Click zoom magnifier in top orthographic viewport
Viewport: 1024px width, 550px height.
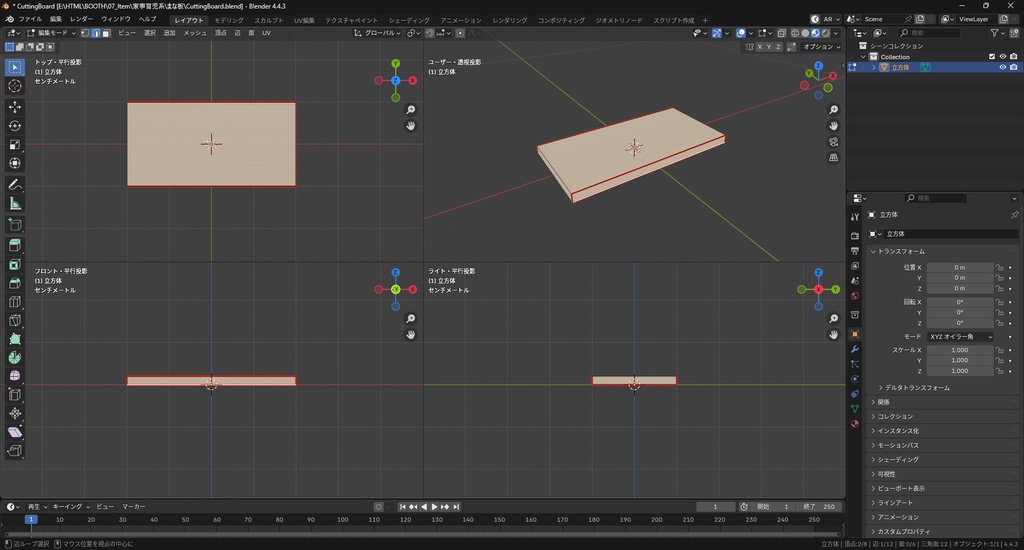(411, 110)
